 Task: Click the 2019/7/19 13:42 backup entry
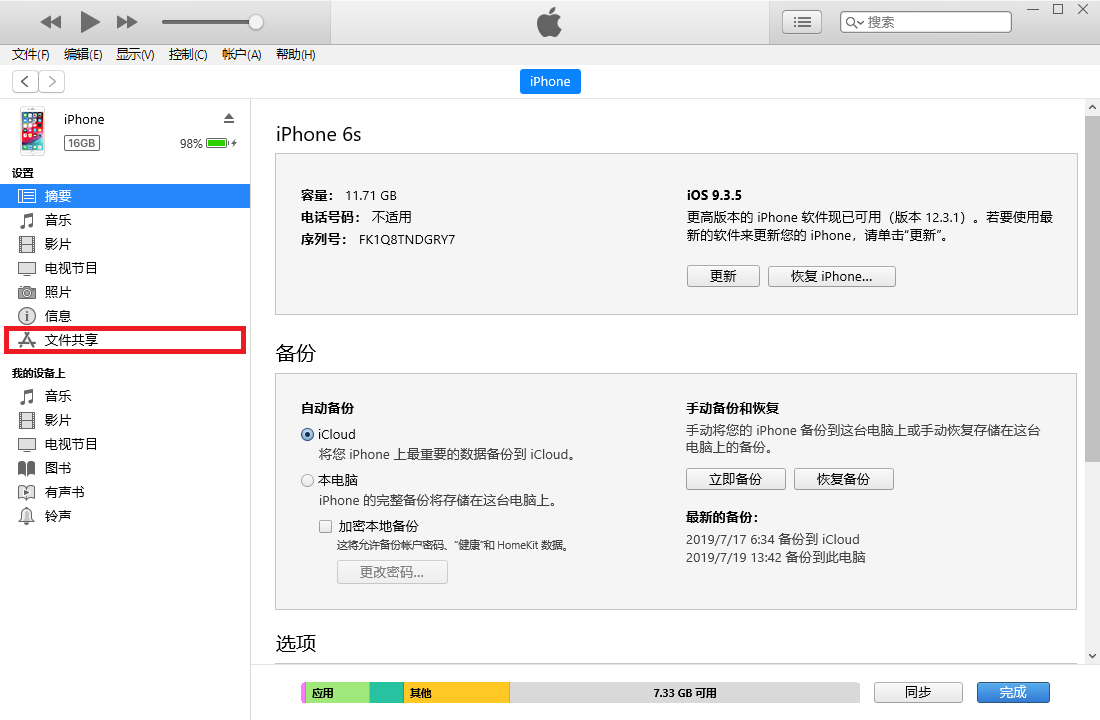click(775, 558)
